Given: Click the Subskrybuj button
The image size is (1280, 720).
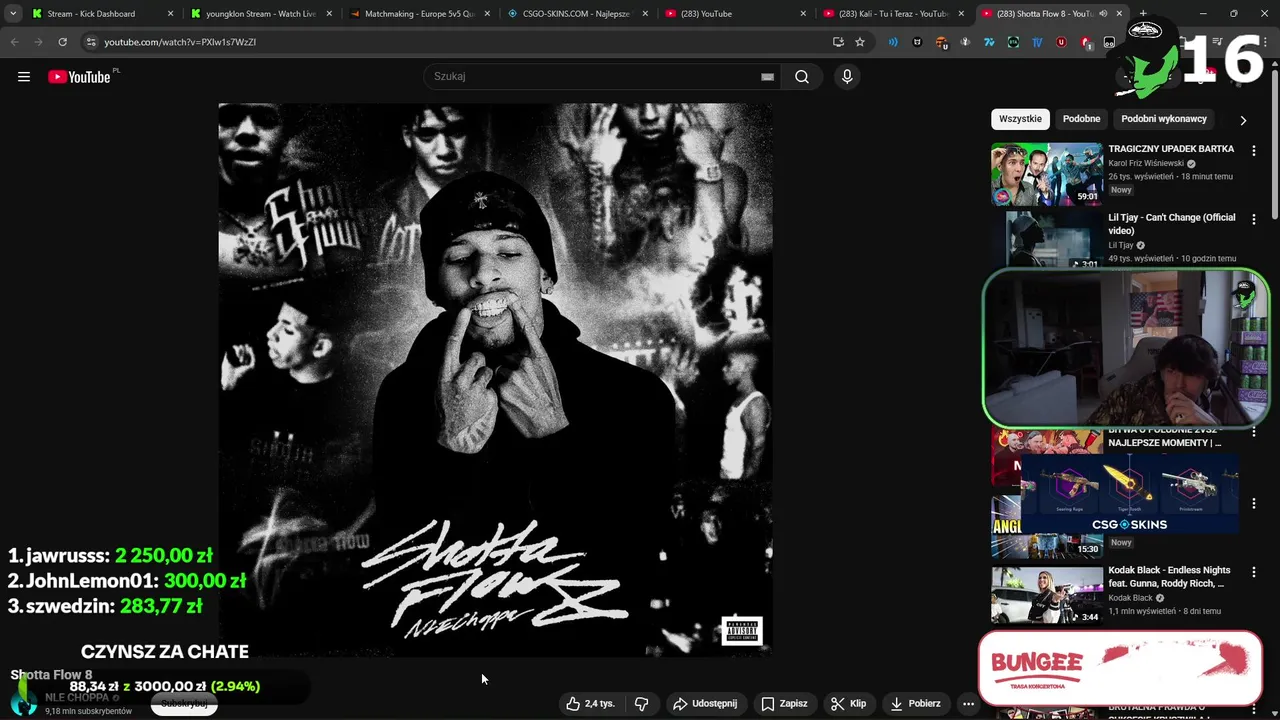Looking at the screenshot, I should pyautogui.click(x=184, y=704).
